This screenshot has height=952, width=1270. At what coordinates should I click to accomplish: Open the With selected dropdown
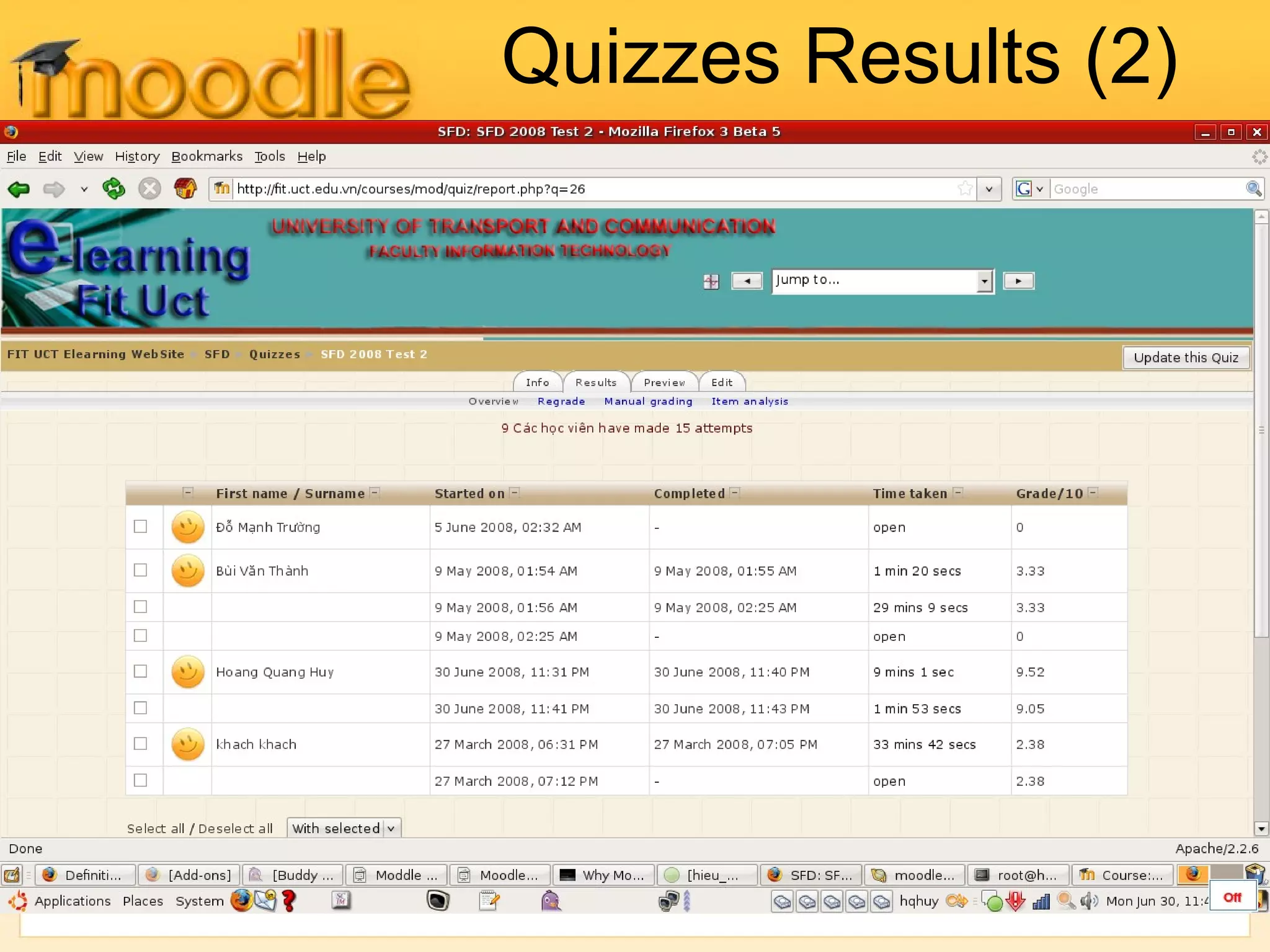[344, 828]
